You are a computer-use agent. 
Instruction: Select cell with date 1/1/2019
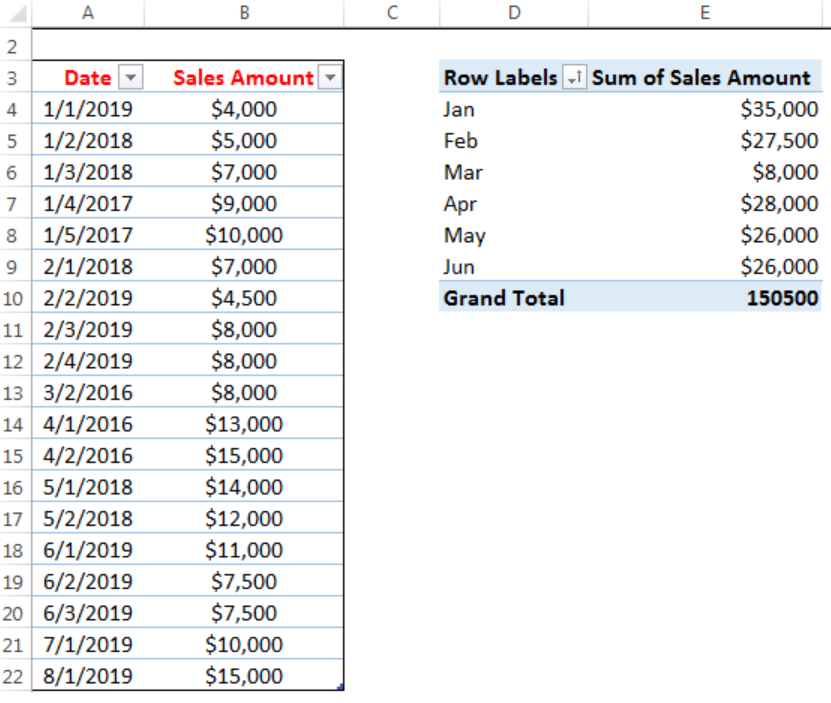(88, 109)
